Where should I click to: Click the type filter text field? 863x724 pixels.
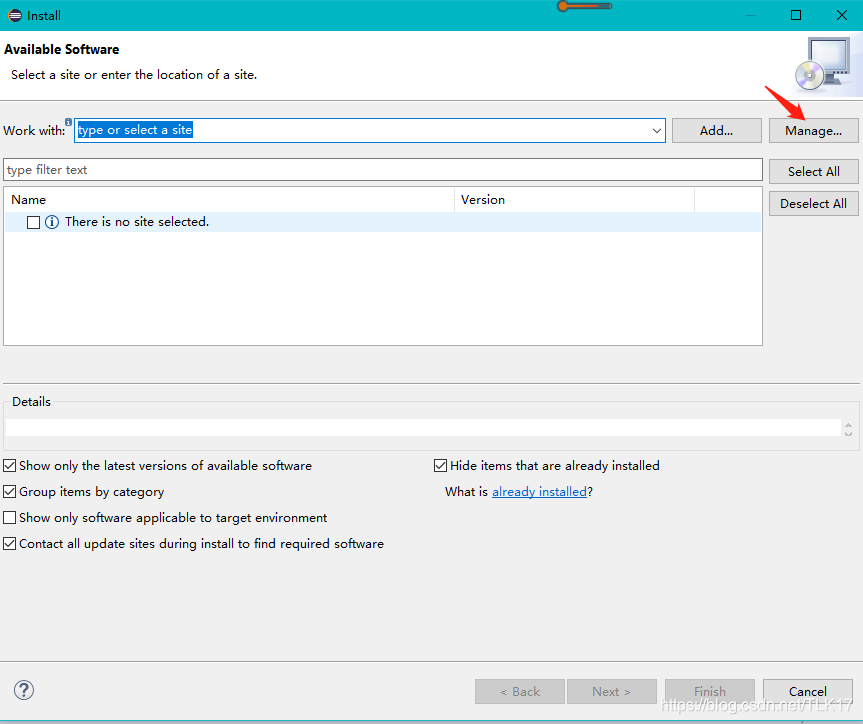pyautogui.click(x=383, y=170)
